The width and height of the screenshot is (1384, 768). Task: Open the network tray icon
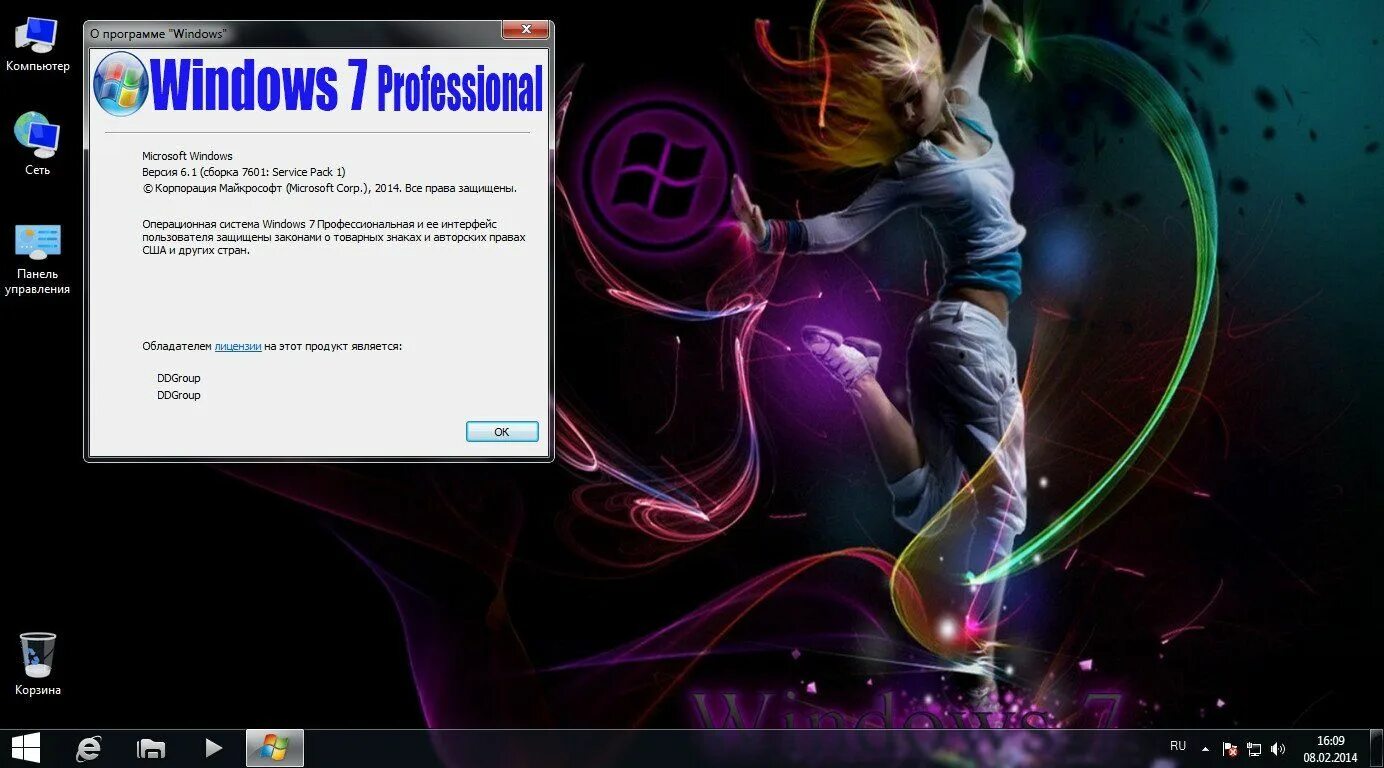tap(1254, 748)
